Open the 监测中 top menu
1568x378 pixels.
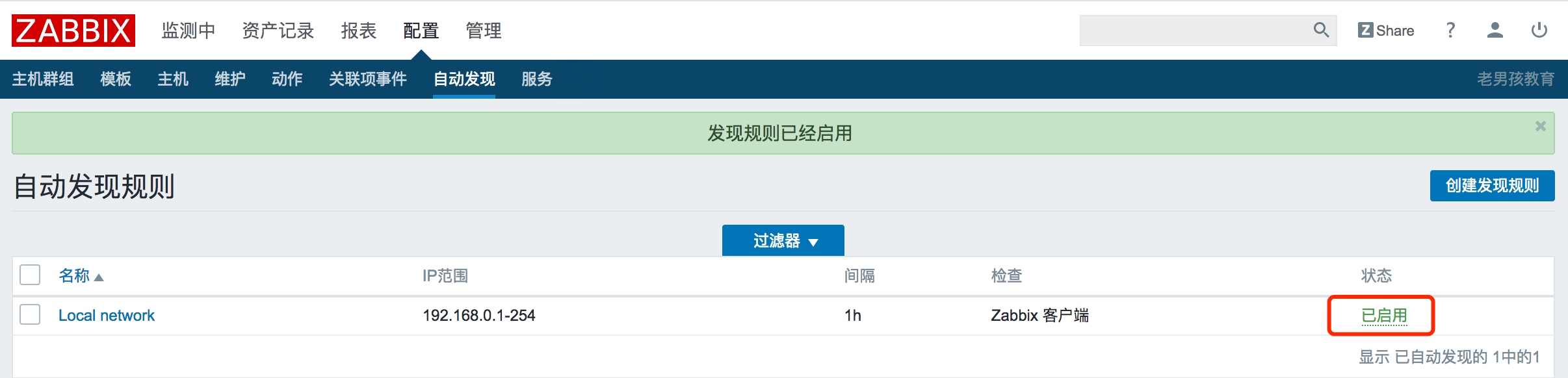[x=189, y=31]
